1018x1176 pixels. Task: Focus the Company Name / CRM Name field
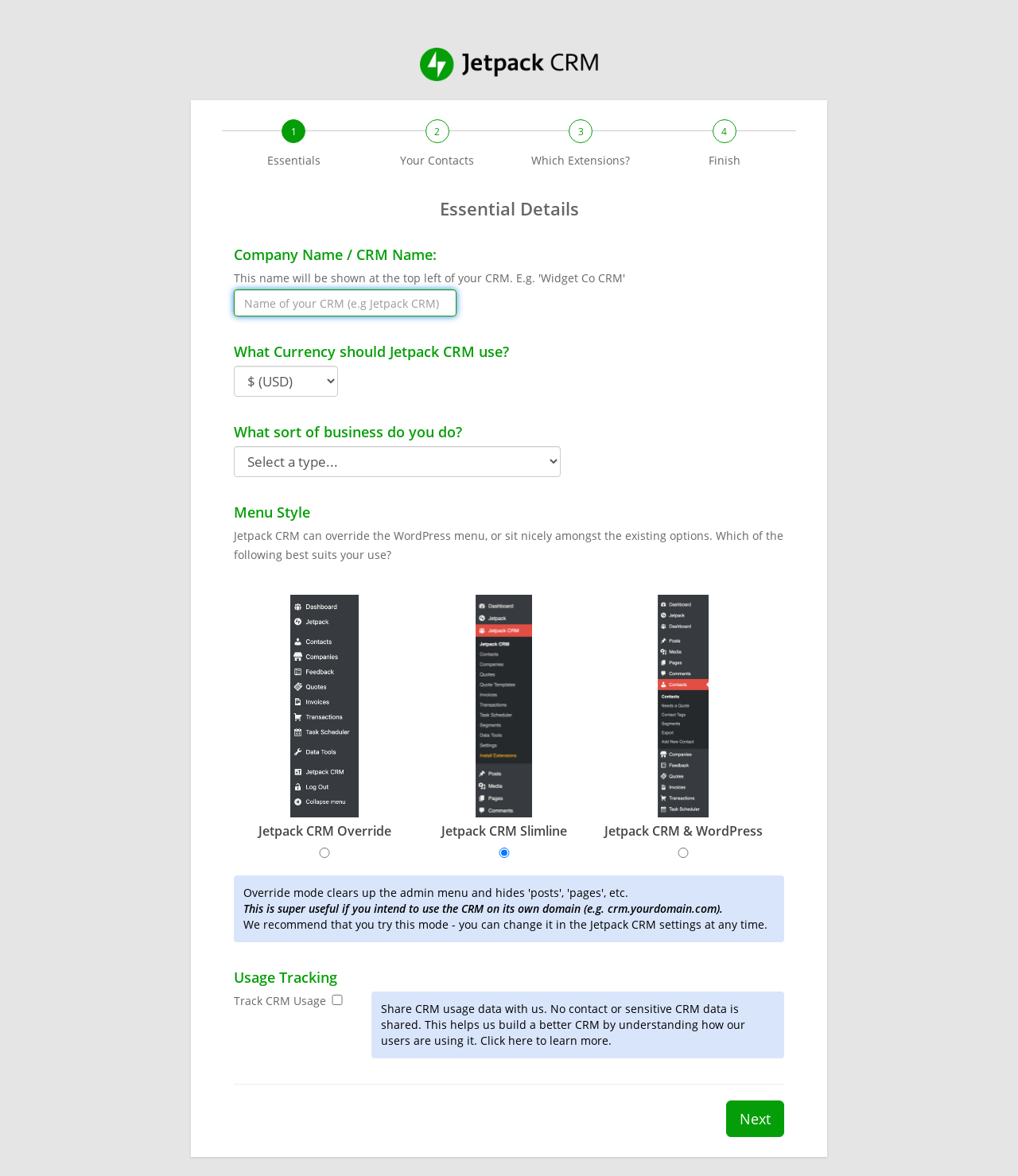pos(345,303)
